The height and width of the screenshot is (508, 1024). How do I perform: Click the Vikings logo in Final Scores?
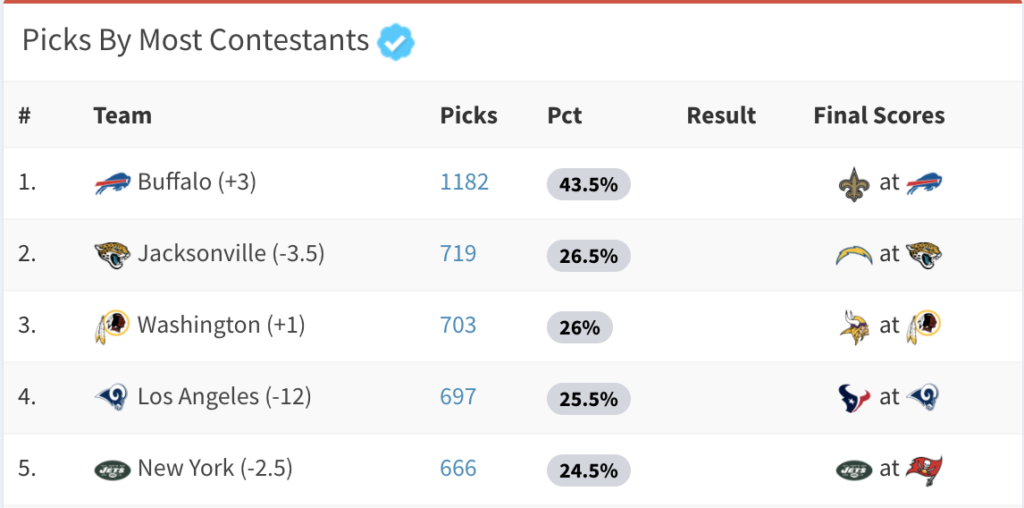click(x=854, y=327)
